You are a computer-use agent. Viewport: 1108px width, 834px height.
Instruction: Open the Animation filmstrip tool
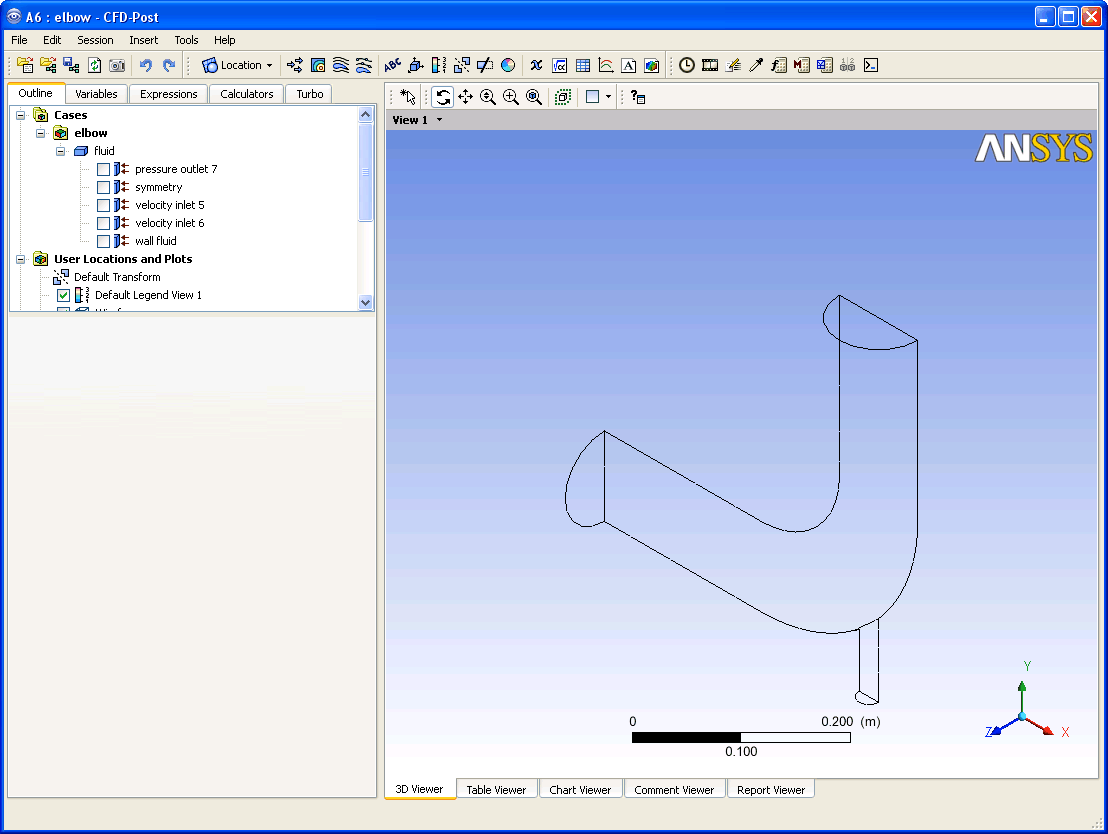click(x=709, y=66)
